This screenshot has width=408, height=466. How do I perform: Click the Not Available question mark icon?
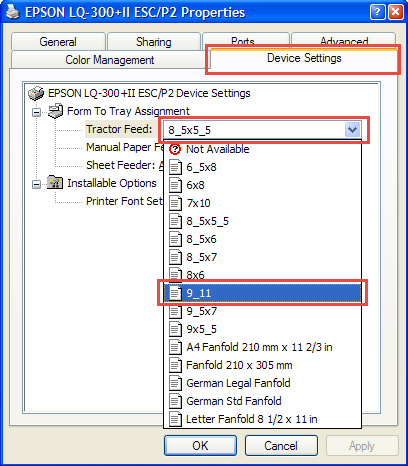(x=175, y=149)
